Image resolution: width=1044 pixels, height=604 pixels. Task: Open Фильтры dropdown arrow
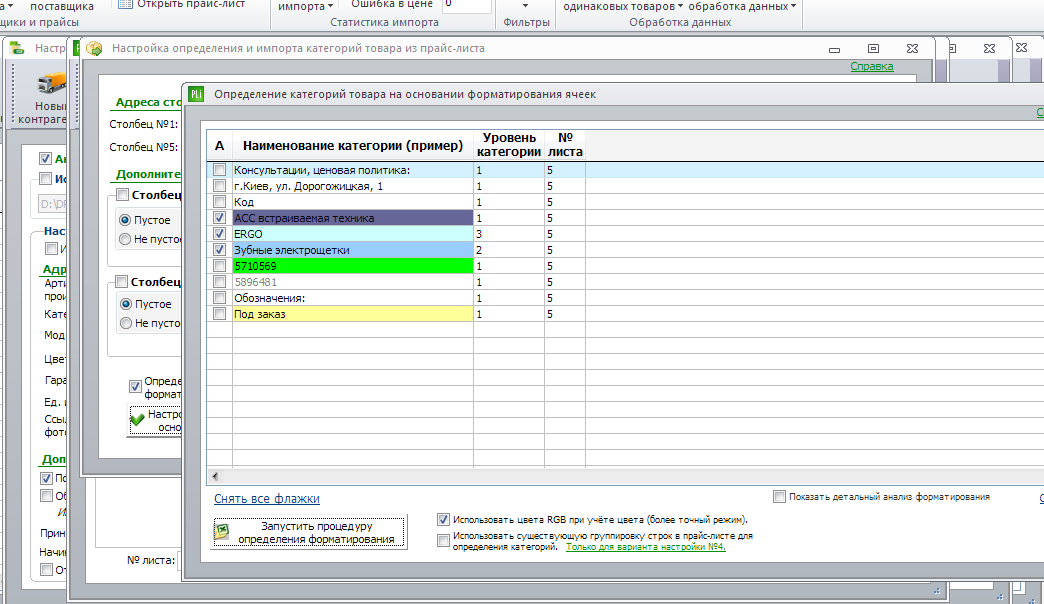point(525,6)
